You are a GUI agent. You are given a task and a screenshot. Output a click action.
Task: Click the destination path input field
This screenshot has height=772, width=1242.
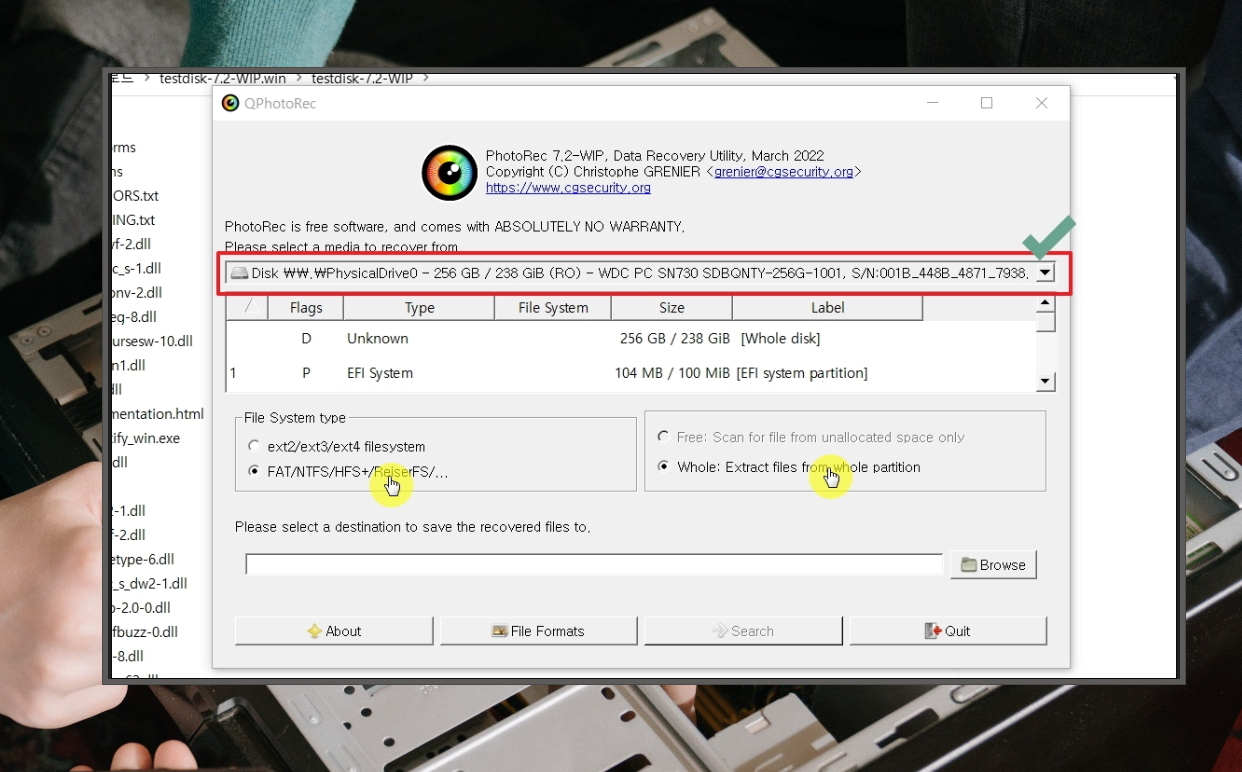(594, 565)
